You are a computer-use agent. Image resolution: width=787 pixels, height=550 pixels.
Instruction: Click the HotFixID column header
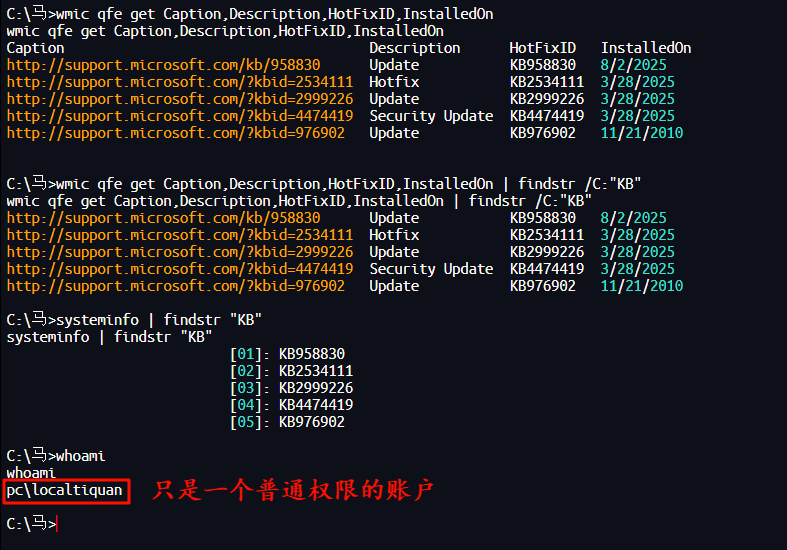(x=543, y=48)
